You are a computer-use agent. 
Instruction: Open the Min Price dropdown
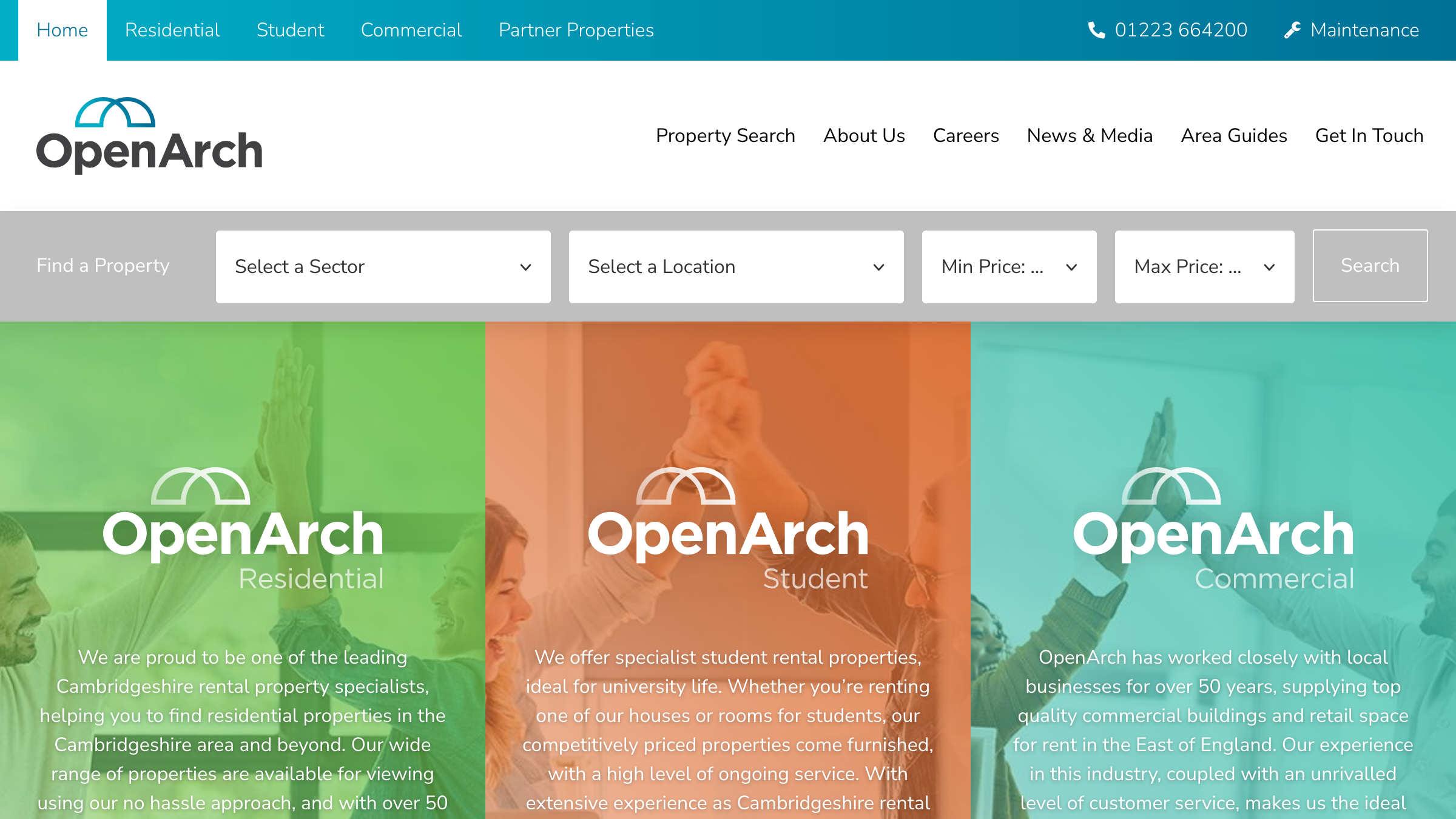(1009, 267)
